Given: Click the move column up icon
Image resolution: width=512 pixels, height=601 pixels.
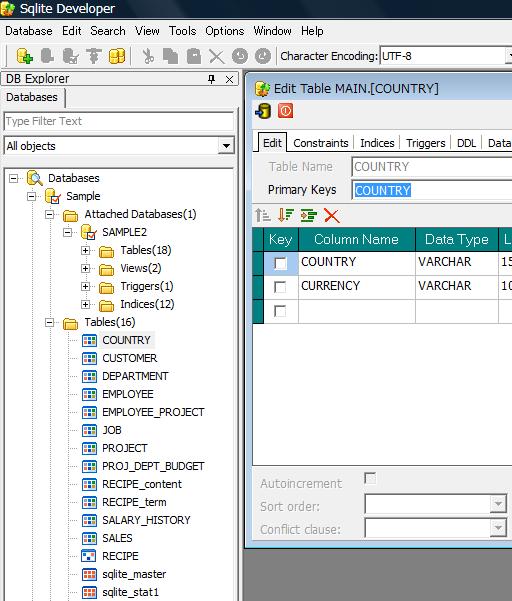Looking at the screenshot, I should point(263,215).
